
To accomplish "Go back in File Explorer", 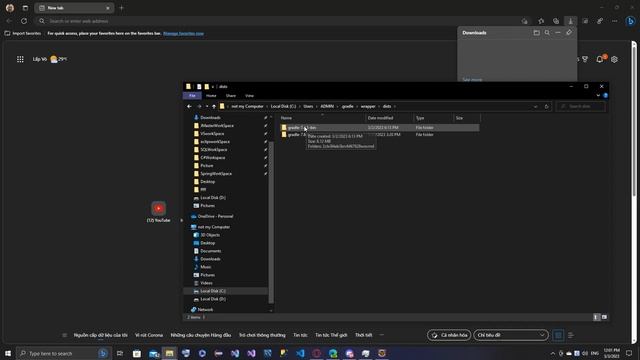I will (189, 107).
